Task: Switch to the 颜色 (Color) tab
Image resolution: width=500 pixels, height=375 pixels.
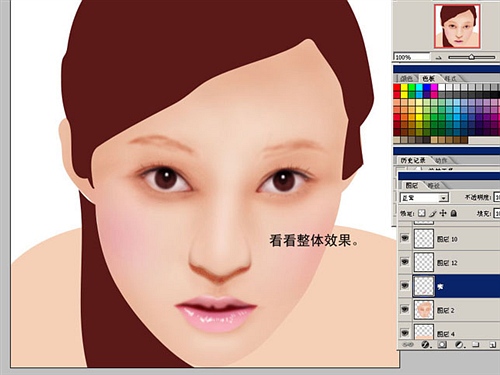Action: tap(406, 78)
